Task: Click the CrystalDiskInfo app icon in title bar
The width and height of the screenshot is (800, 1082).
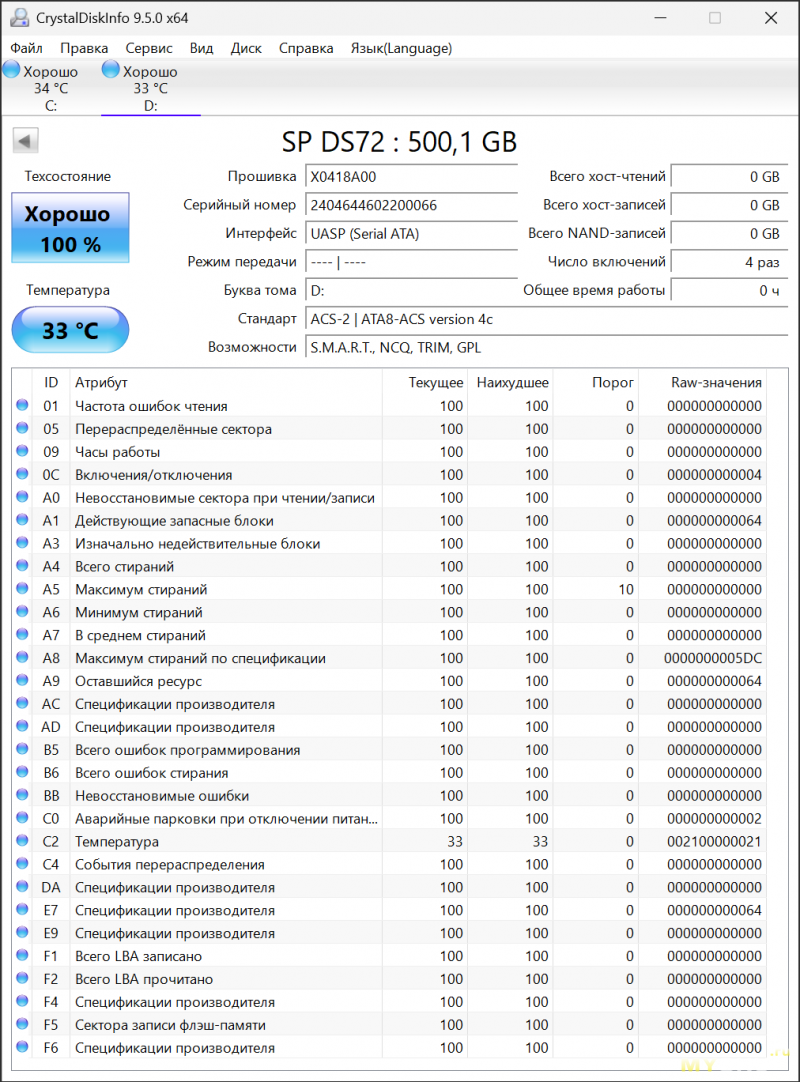Action: coord(19,18)
